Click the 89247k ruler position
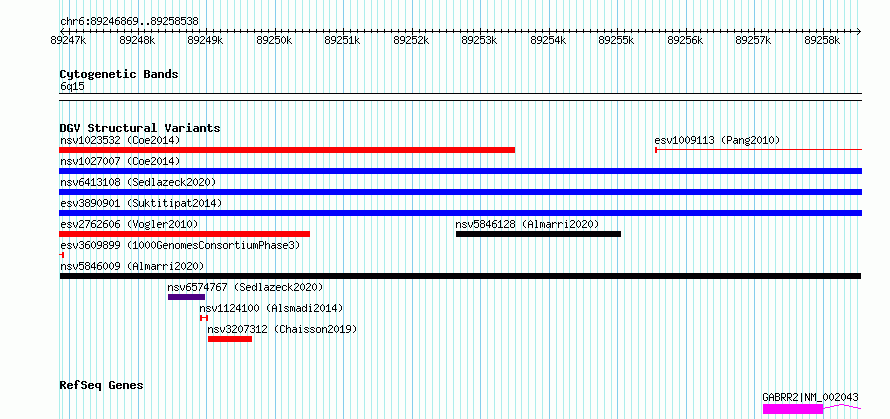 [68, 40]
